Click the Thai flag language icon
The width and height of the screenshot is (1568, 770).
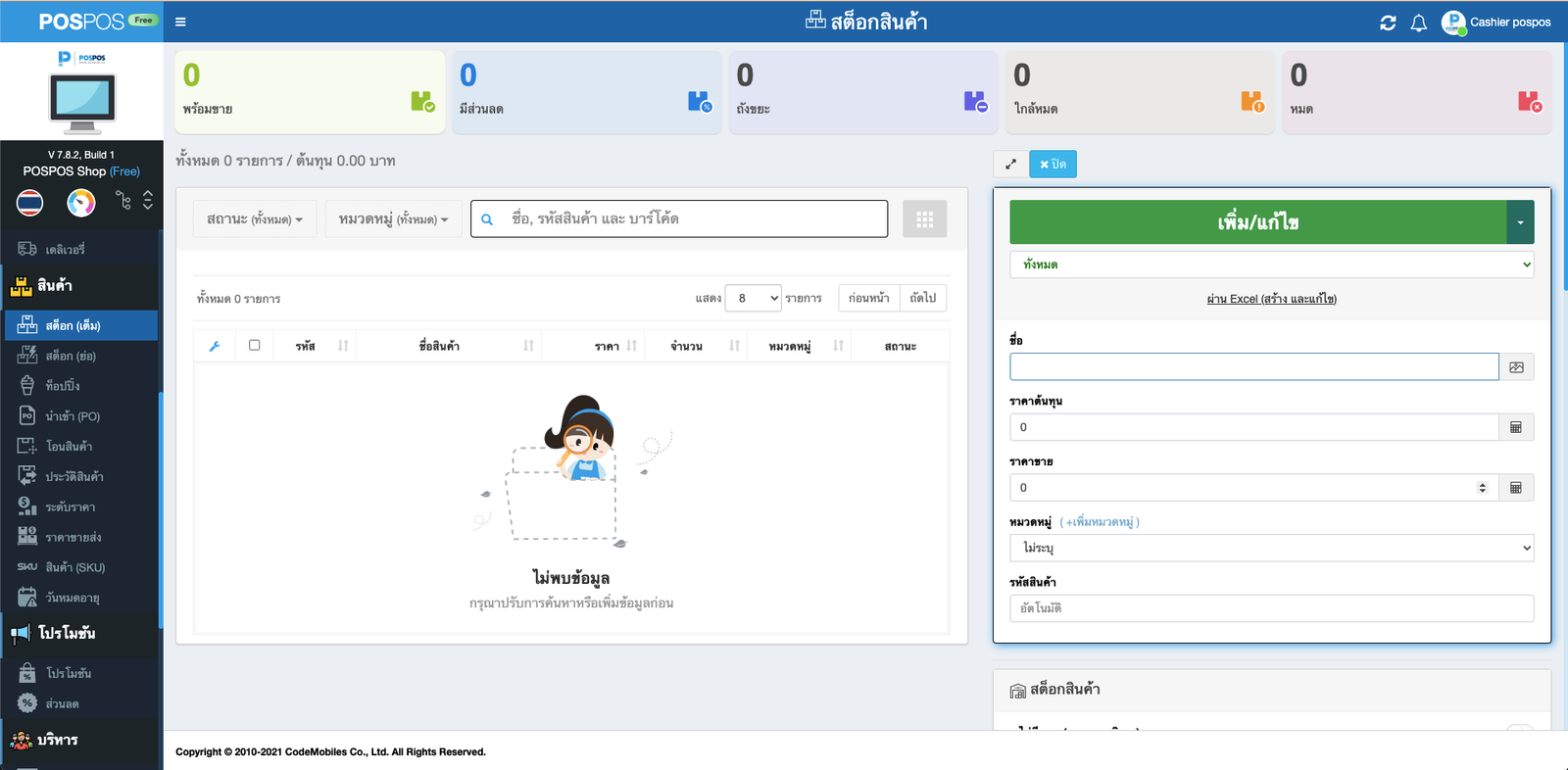pos(30,203)
